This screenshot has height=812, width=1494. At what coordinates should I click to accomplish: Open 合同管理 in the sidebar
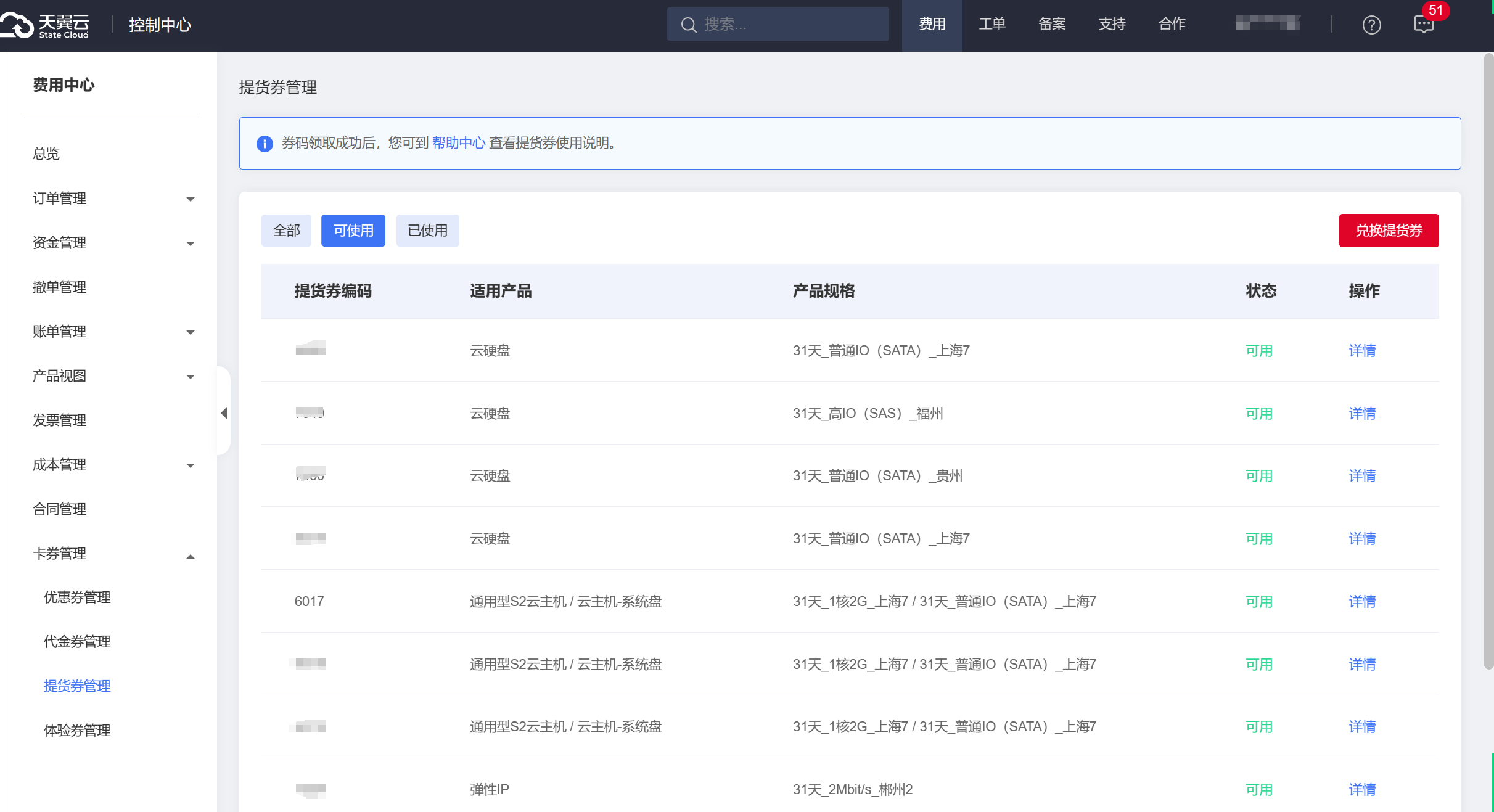tap(59, 509)
